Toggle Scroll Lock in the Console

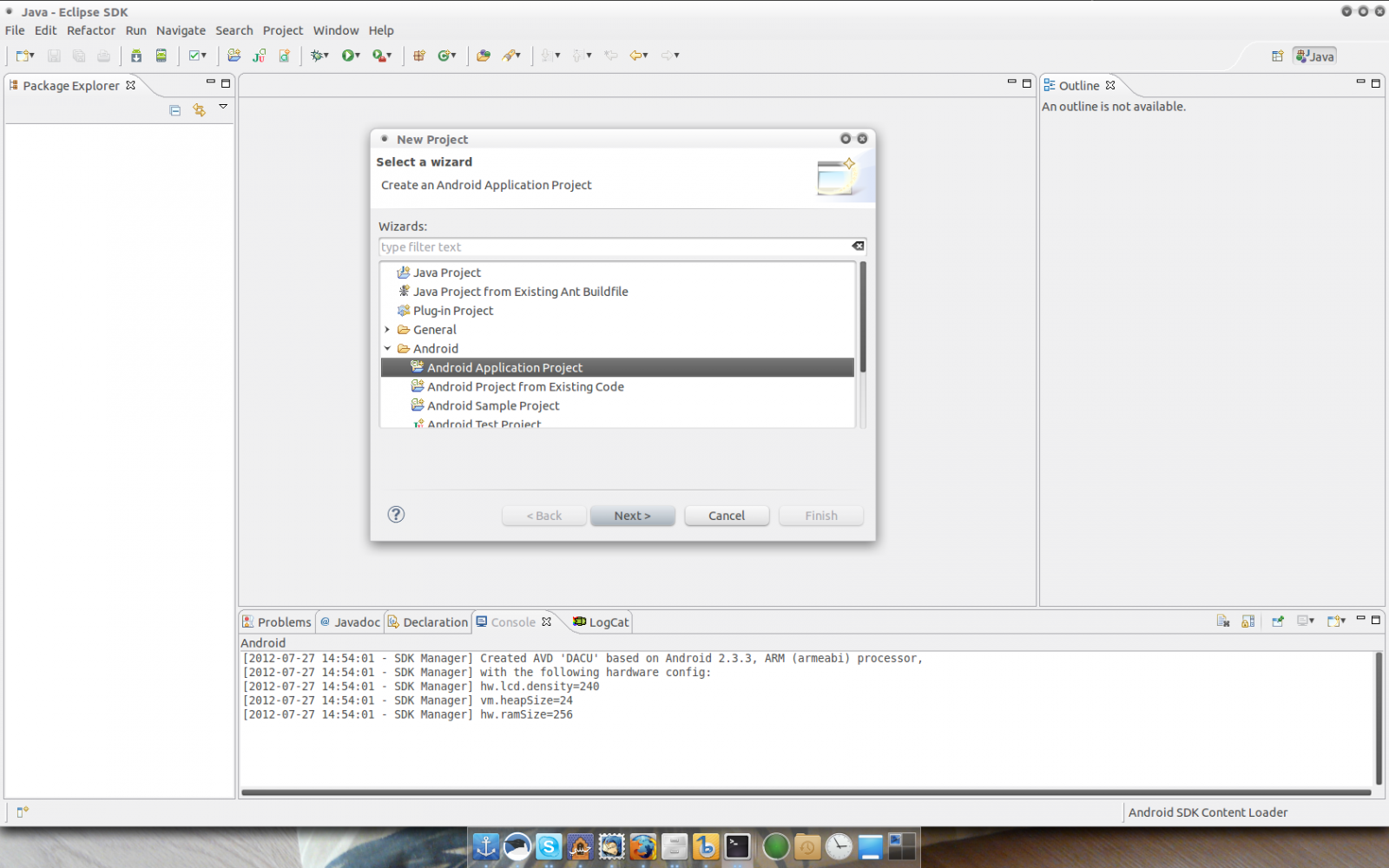(1248, 621)
